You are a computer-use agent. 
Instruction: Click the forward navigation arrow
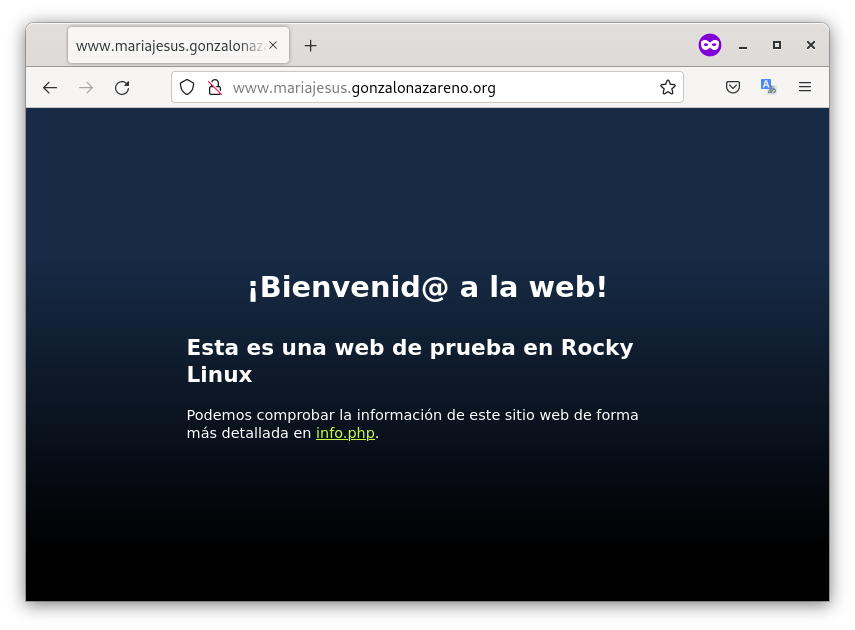tap(86, 88)
